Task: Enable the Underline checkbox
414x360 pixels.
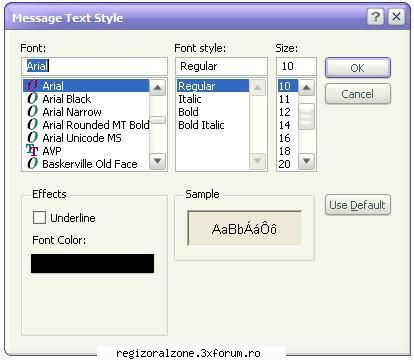Action: point(39,218)
